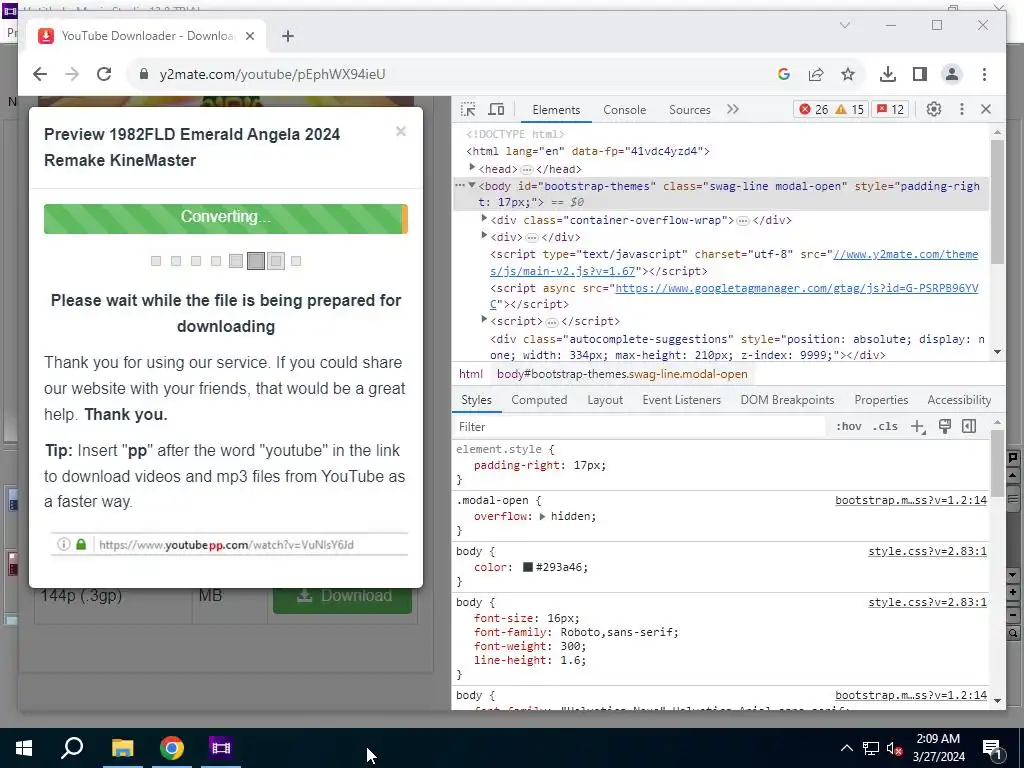Expand the unnamed div node

click(x=484, y=236)
